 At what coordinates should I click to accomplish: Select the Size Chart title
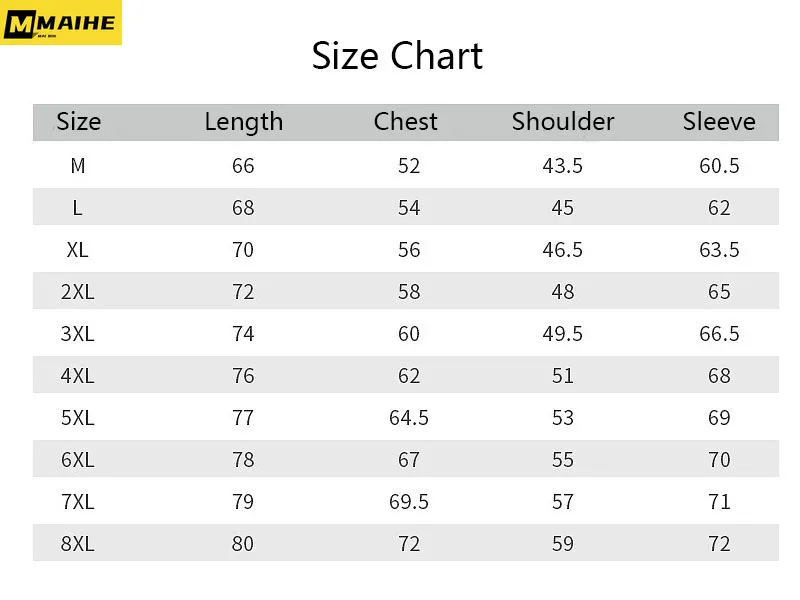coord(397,56)
